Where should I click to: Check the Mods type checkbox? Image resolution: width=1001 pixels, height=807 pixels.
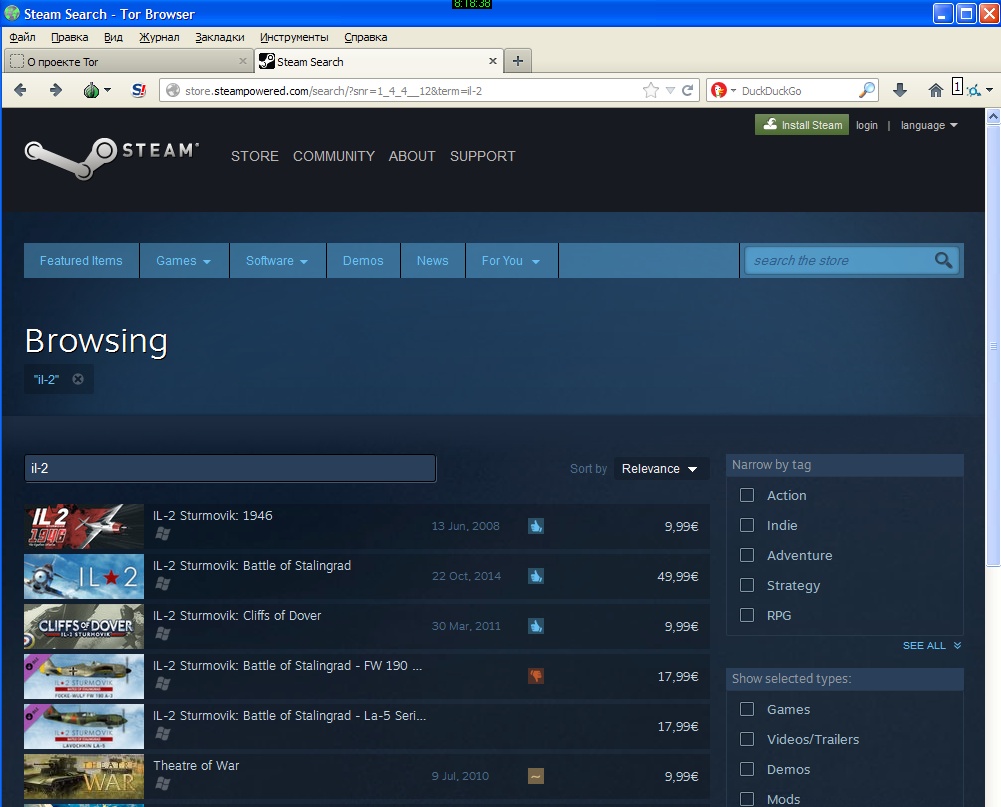(x=747, y=799)
